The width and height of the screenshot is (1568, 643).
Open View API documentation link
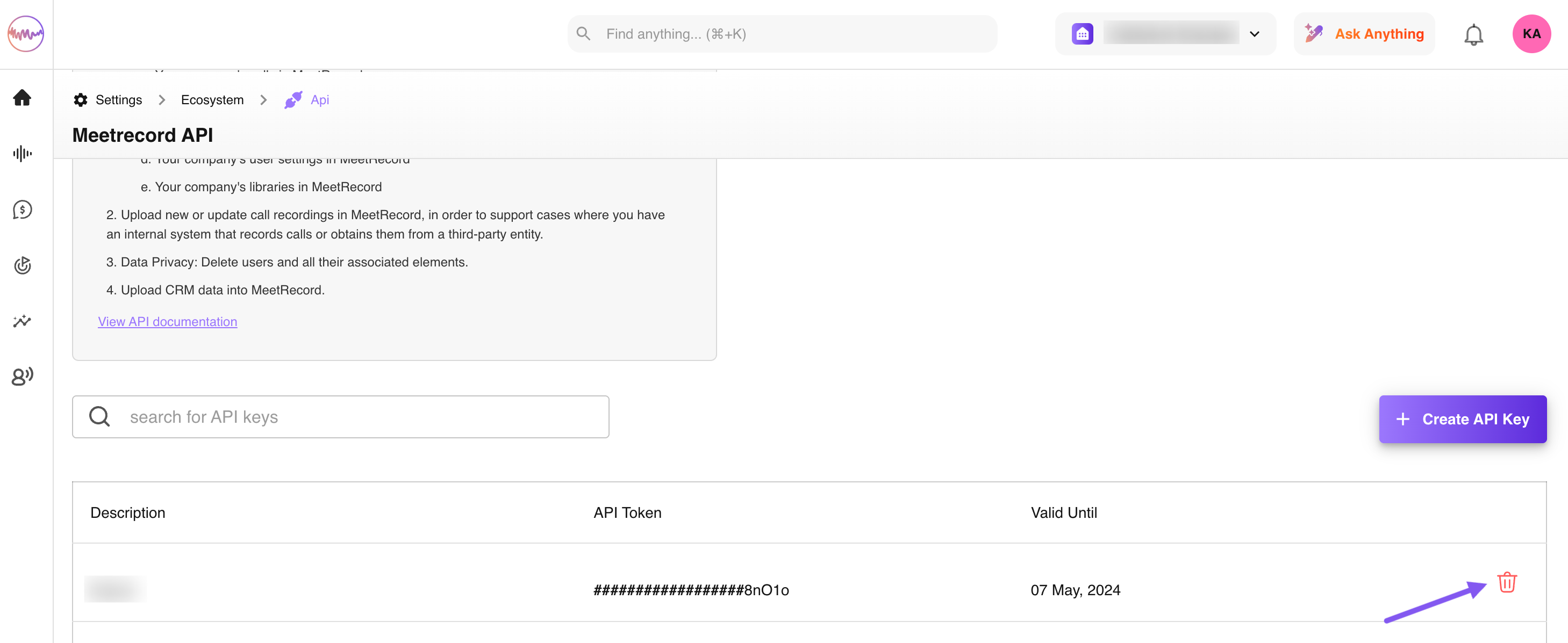(x=167, y=321)
